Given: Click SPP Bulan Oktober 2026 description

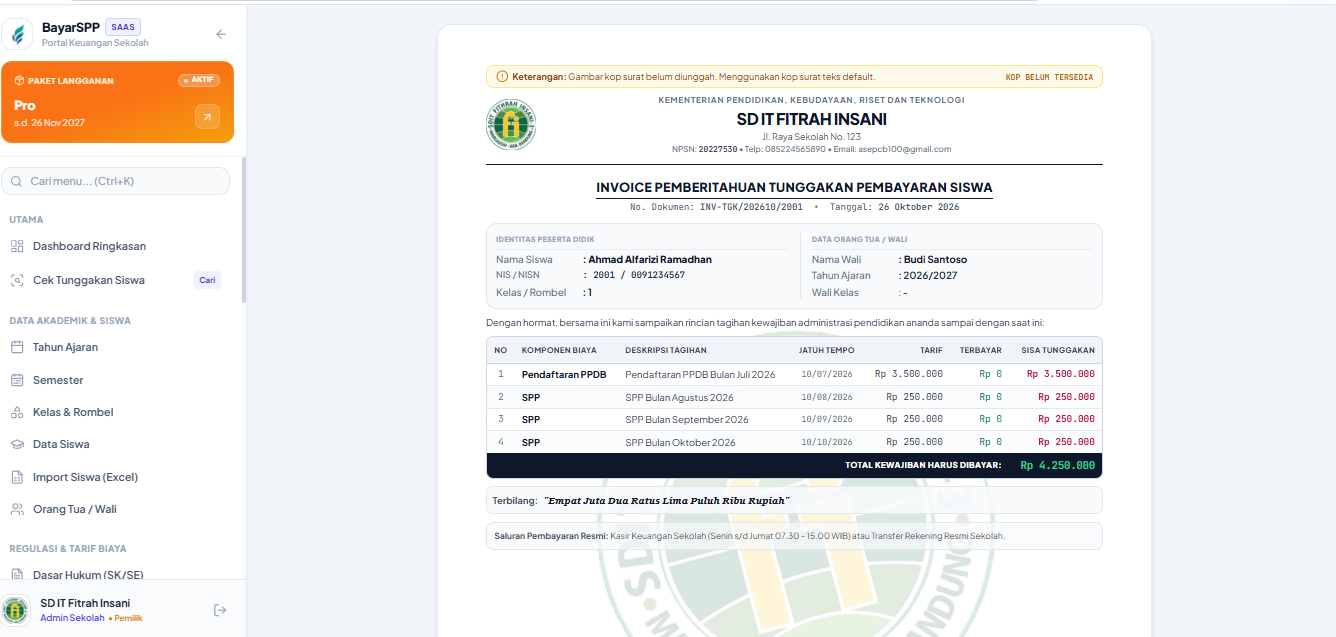Looking at the screenshot, I should coord(680,442).
